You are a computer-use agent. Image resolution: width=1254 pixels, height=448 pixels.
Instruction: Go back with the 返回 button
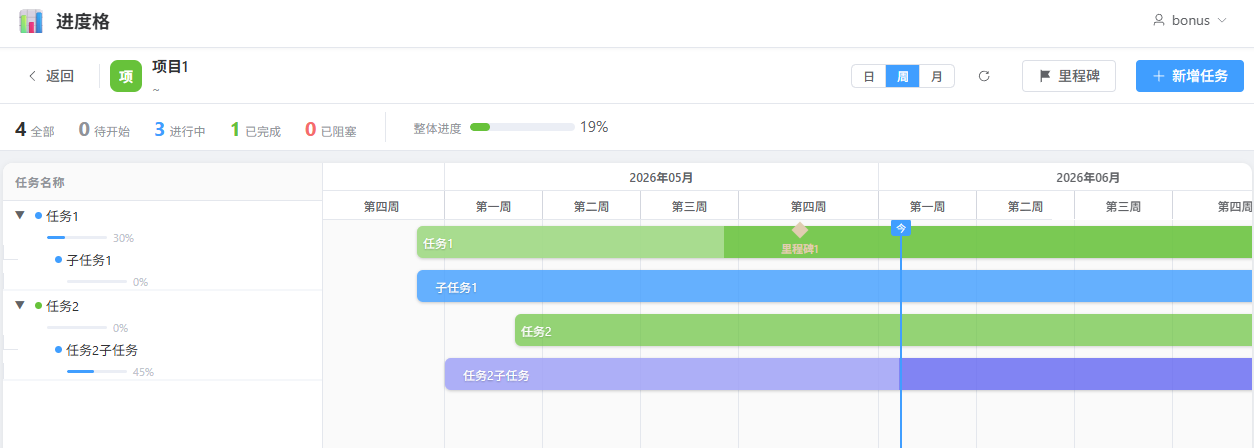[50, 76]
